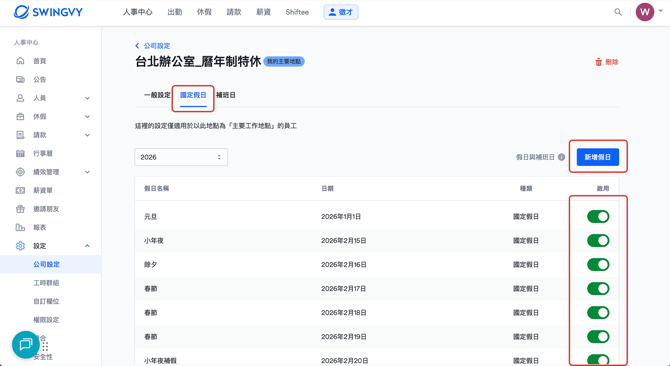The image size is (670, 366).
Task: Click the 種類 column header
Action: [x=526, y=188]
